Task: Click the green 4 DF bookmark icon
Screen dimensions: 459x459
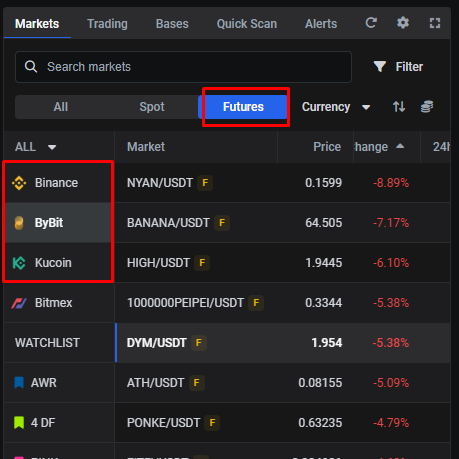Action: click(x=19, y=423)
